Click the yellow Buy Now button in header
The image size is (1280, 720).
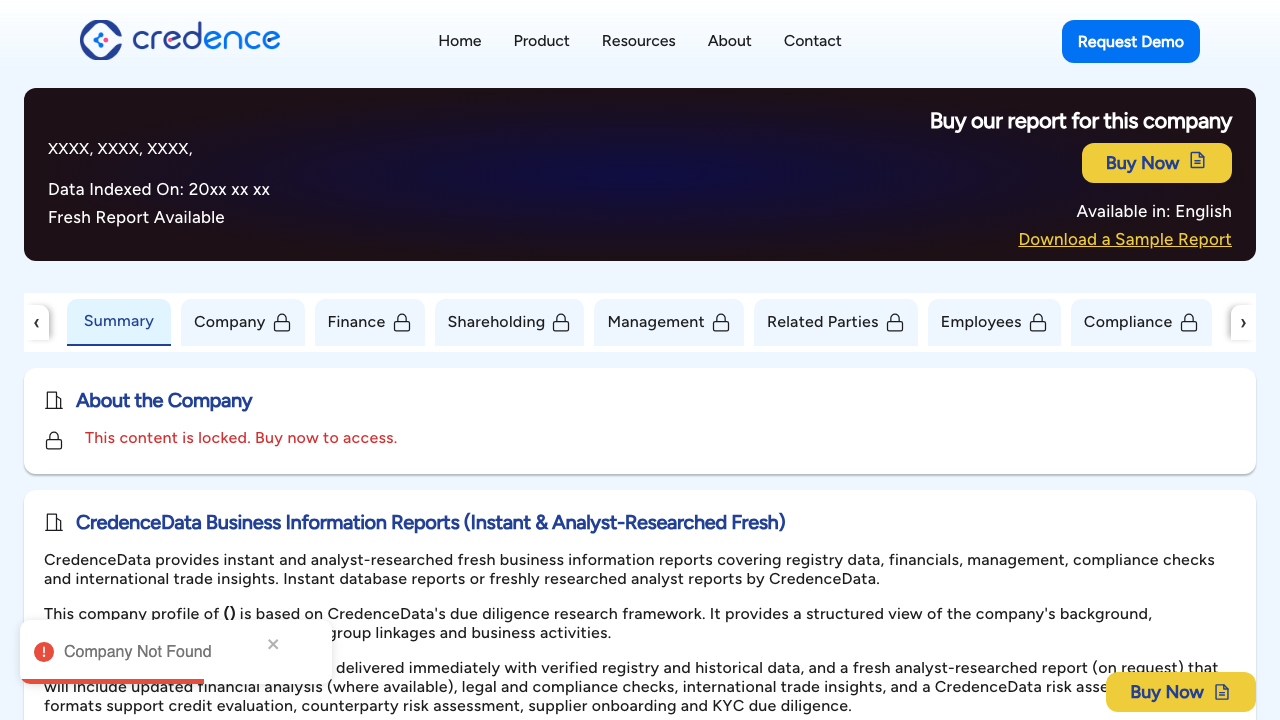(x=1156, y=162)
